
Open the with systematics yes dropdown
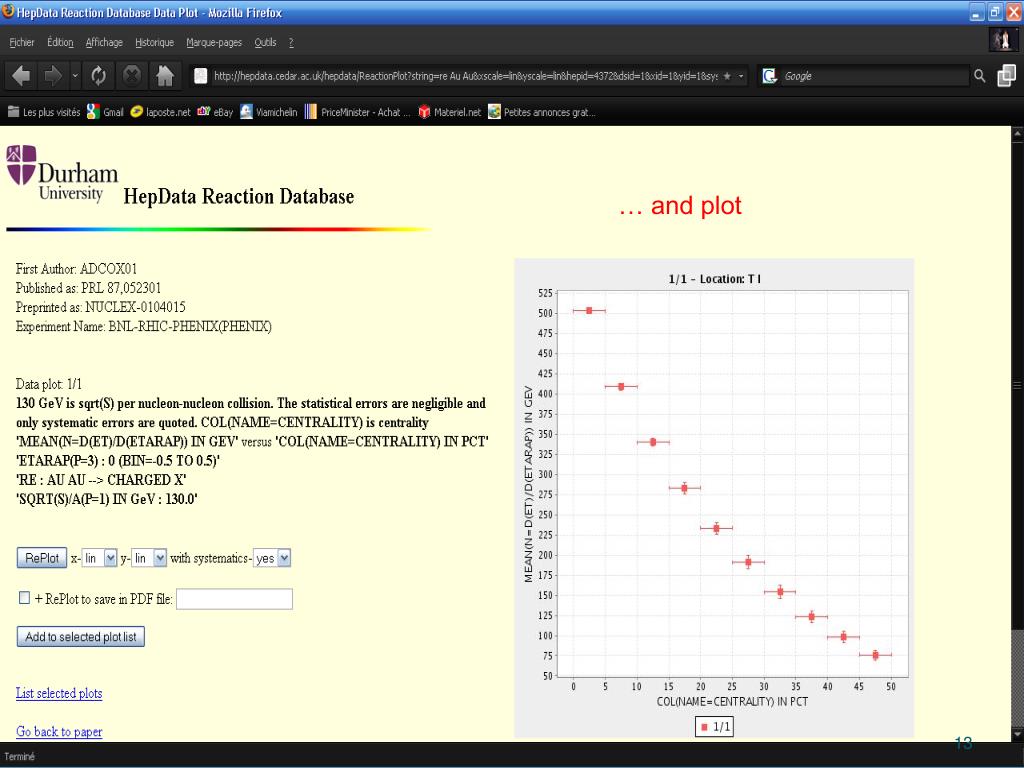[x=272, y=558]
